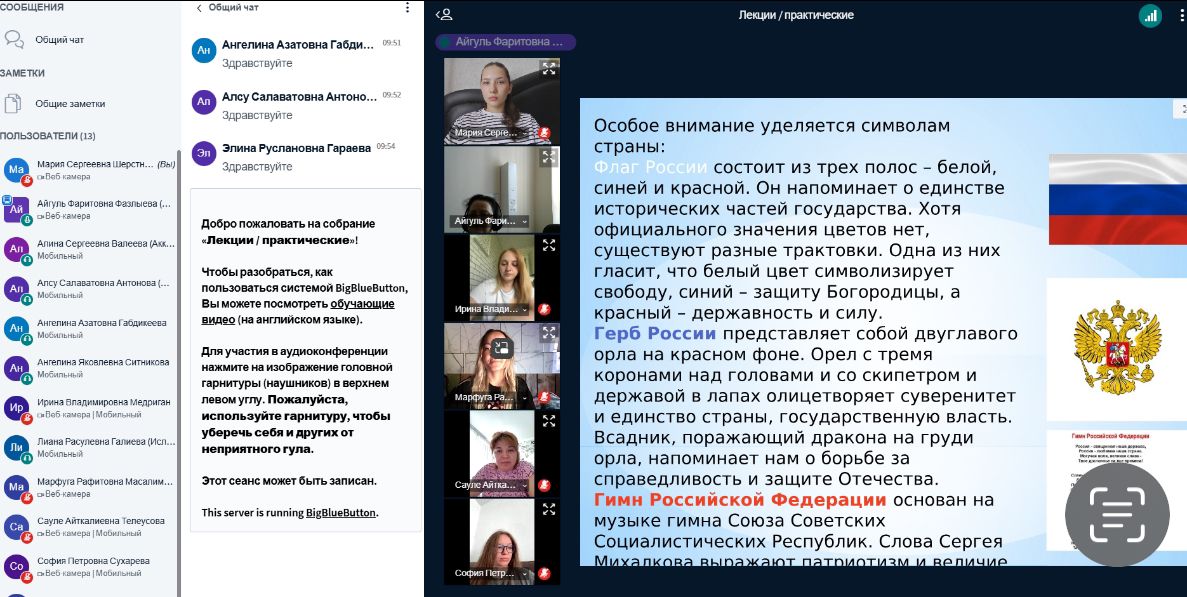Open Общие заметки shared notes
The image size is (1187, 597).
pos(69,104)
